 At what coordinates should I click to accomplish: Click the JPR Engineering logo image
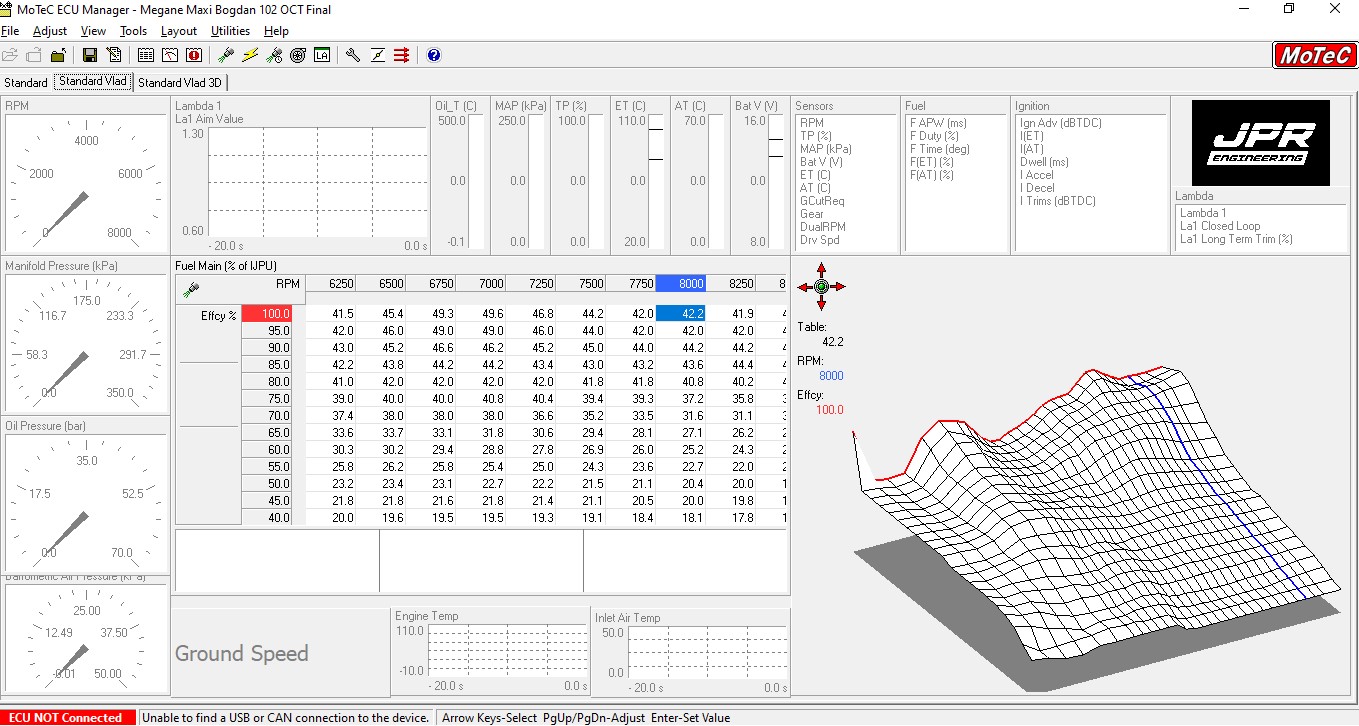click(x=1260, y=142)
